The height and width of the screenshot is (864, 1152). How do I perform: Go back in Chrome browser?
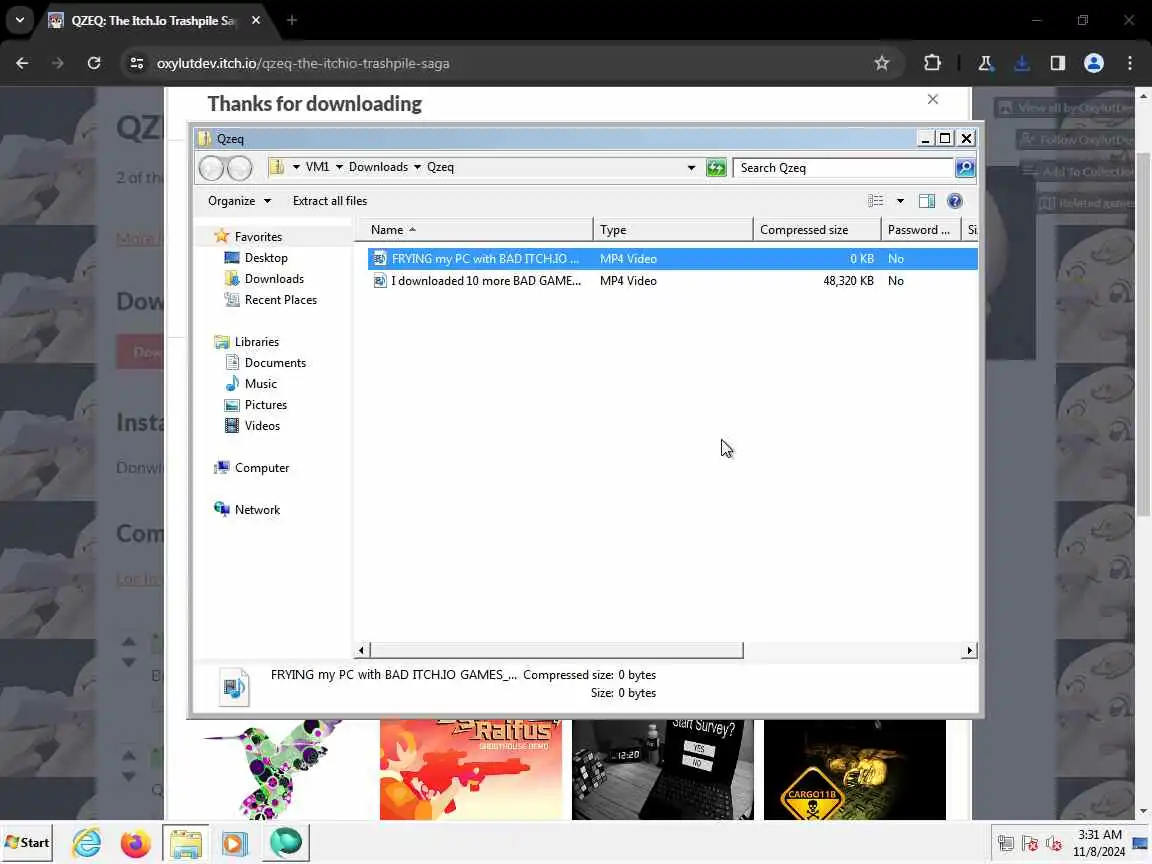[22, 63]
